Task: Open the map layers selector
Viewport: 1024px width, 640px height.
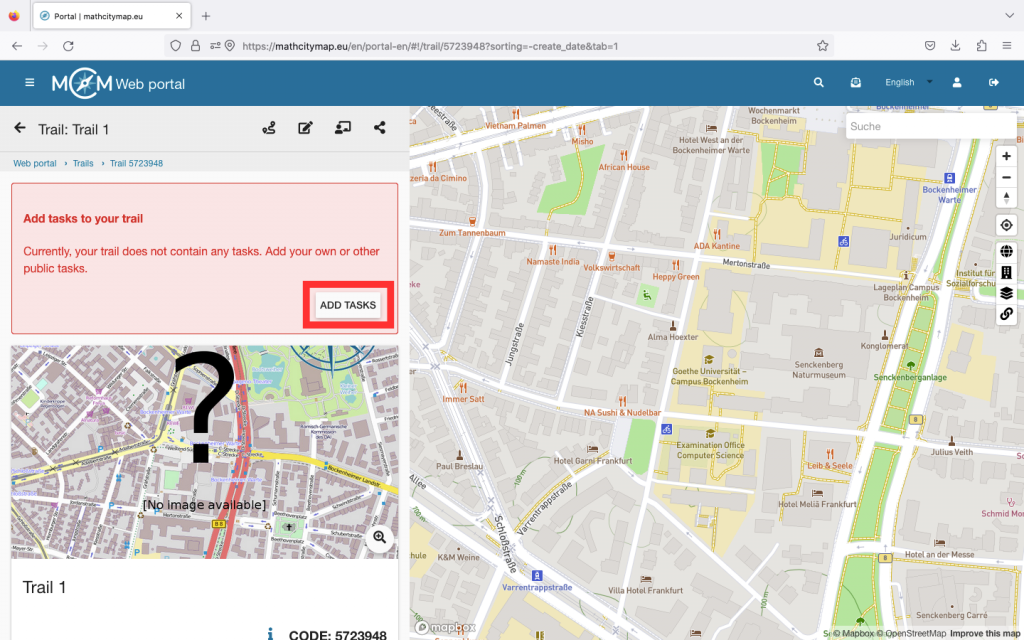Action: [1006, 293]
